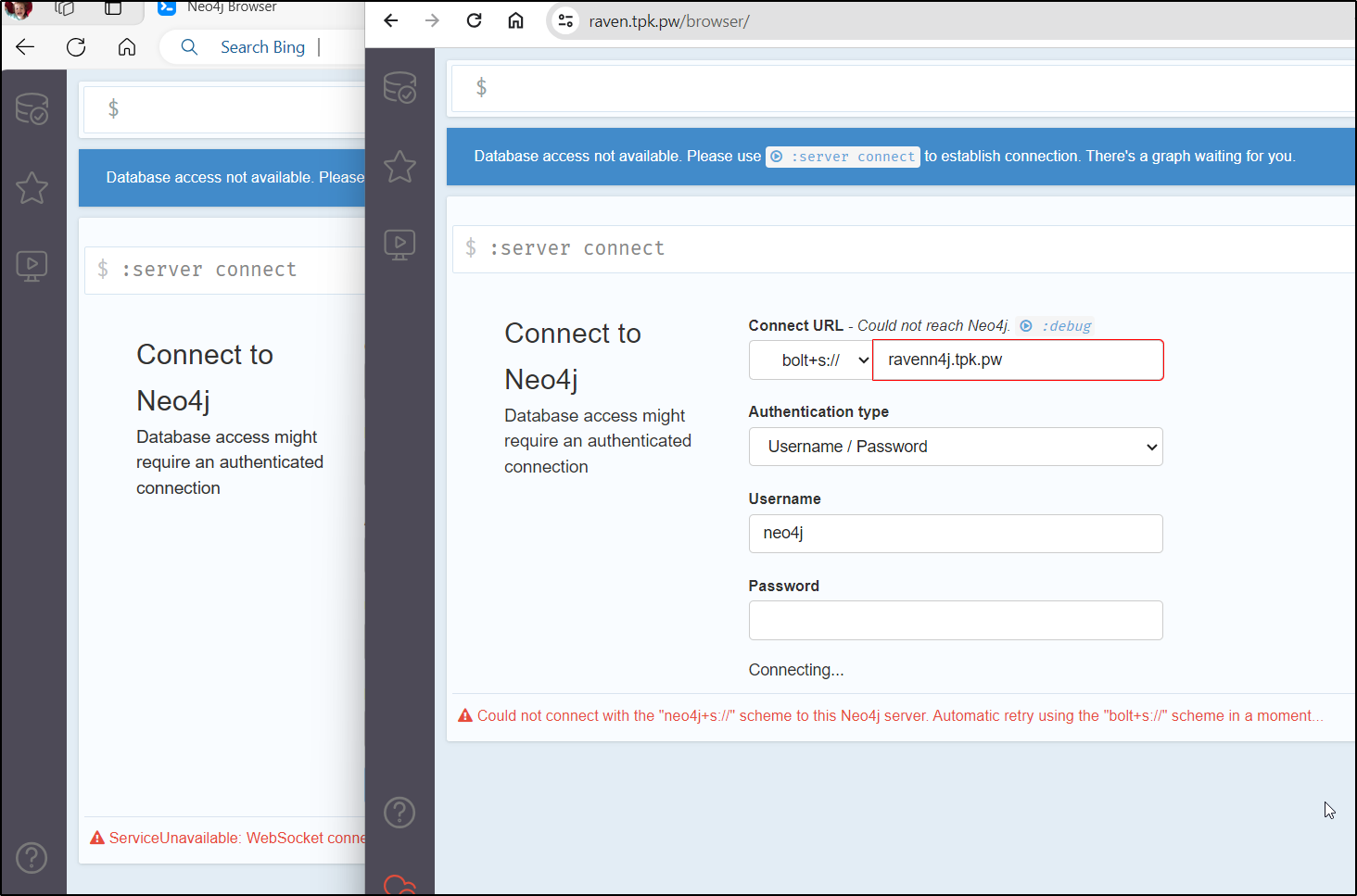Reload the raven.tpk.pw page

point(474,20)
